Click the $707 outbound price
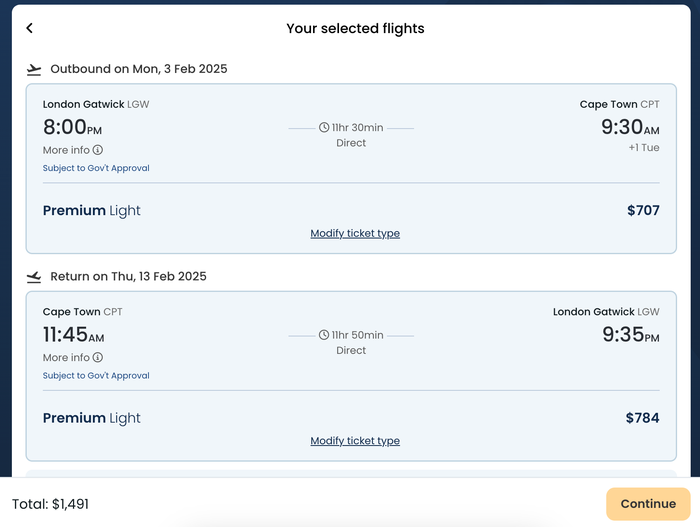The image size is (700, 527). click(643, 210)
